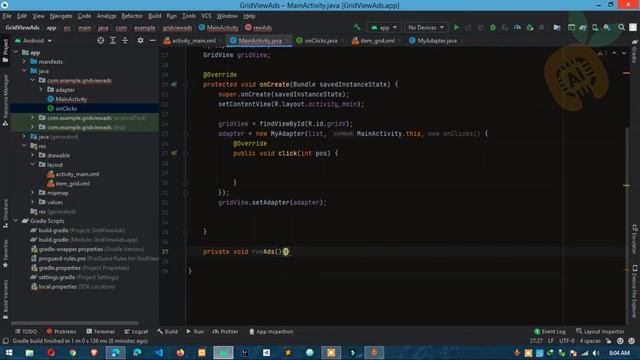
Task: Select MainActivity in project tree
Action: point(71,99)
